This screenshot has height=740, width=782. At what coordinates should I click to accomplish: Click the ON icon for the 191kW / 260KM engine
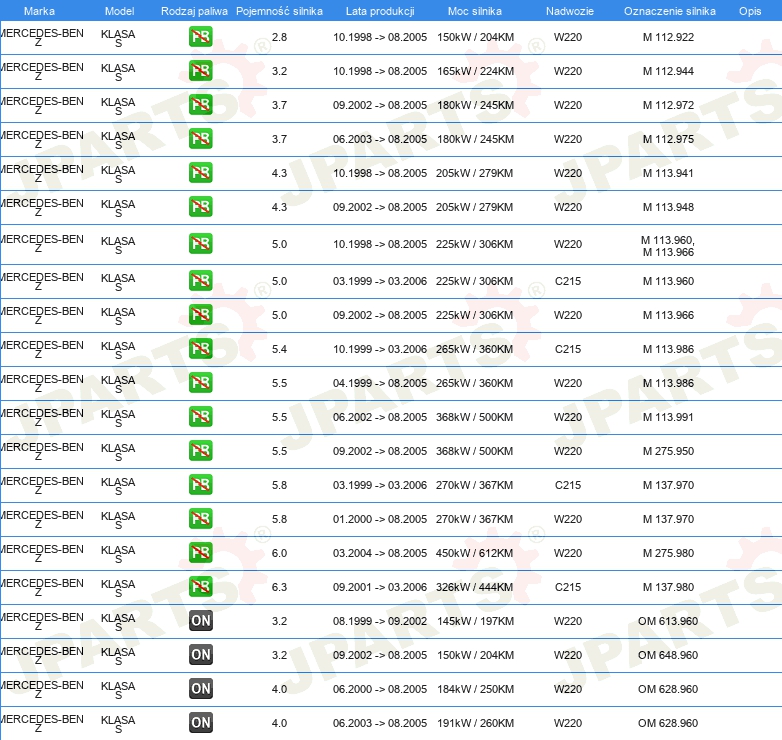201,723
